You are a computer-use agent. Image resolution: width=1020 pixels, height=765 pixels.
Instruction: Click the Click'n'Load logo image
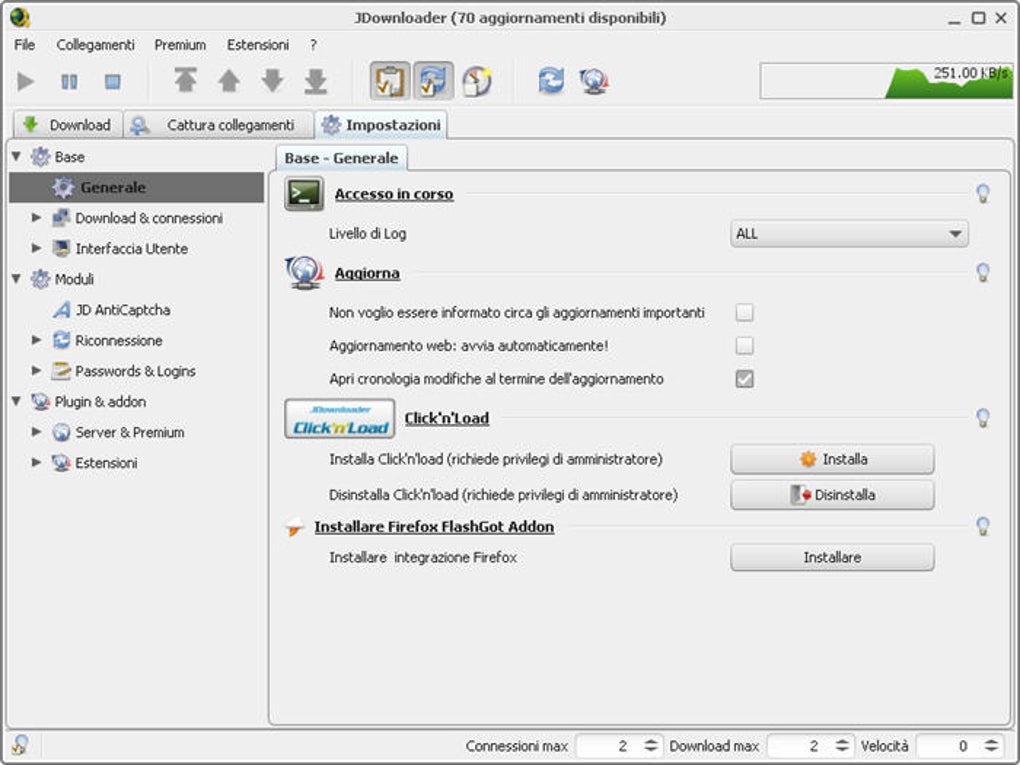click(340, 419)
